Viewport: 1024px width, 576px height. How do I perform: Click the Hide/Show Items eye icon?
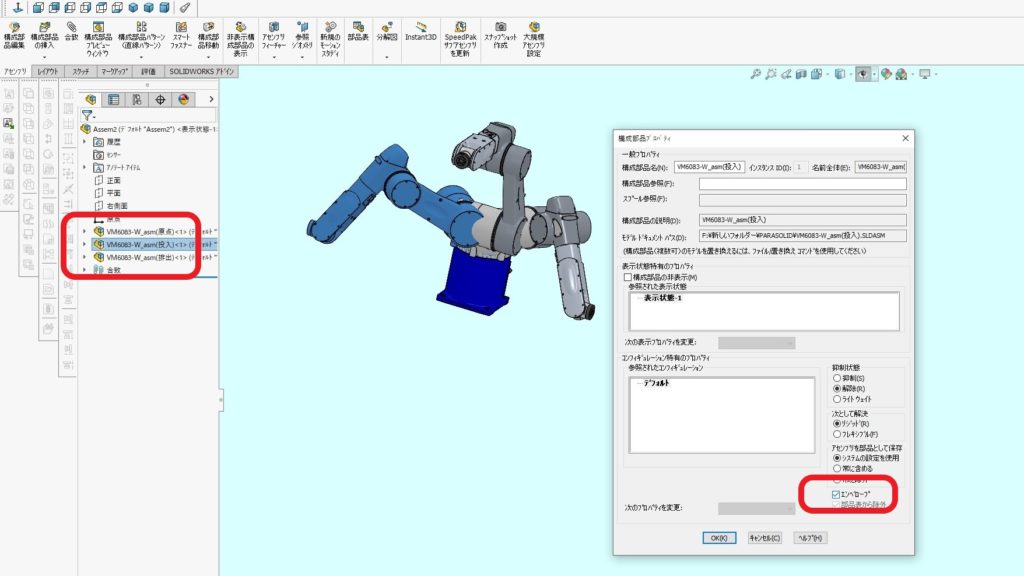(x=861, y=74)
